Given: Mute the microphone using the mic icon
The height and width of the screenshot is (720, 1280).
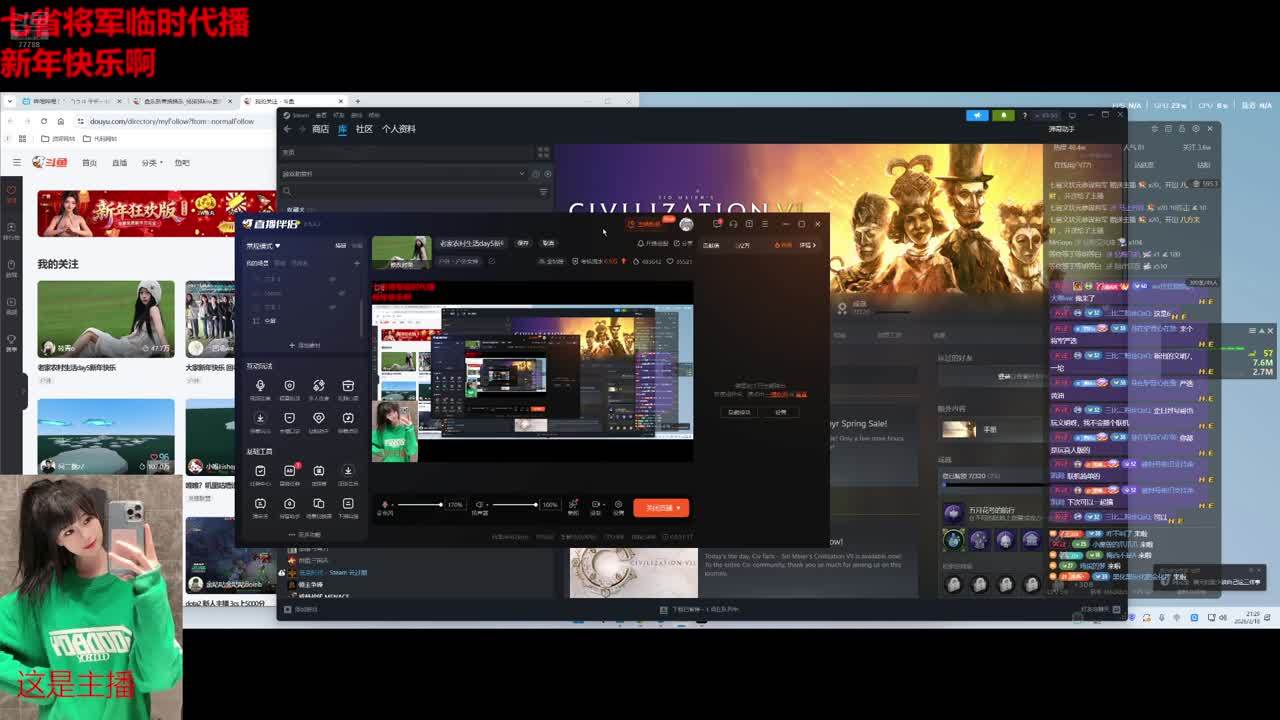Looking at the screenshot, I should tap(385, 505).
